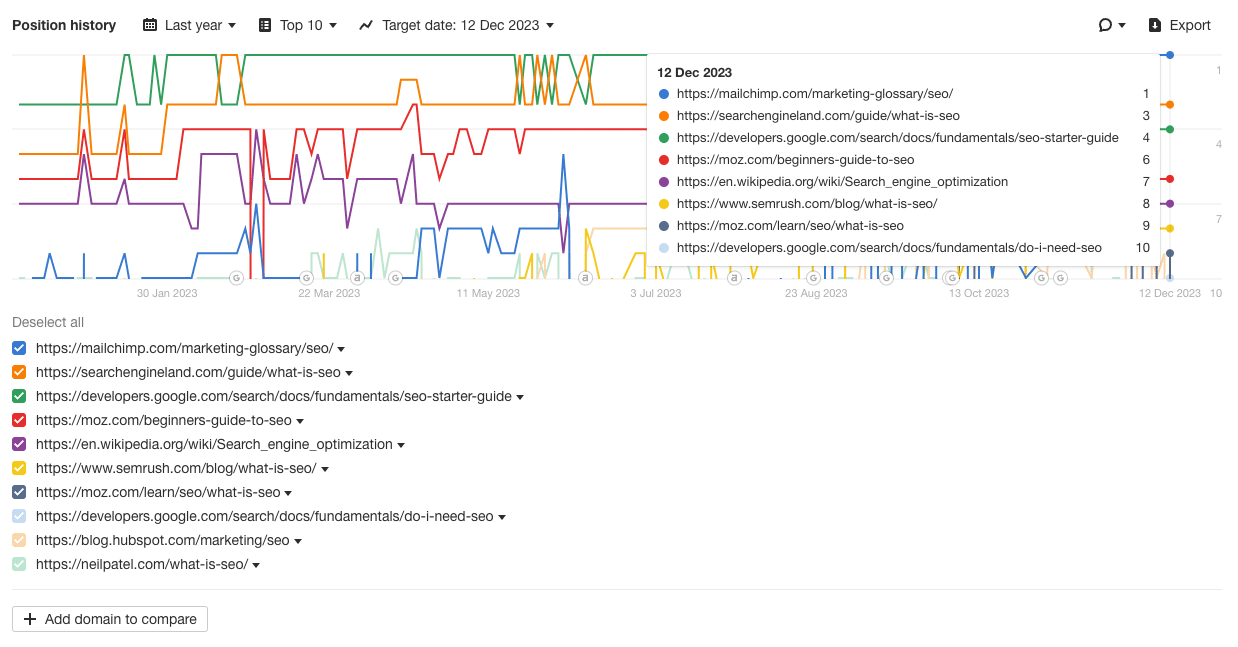The height and width of the screenshot is (647, 1238).
Task: Open the Top 10 positions dropdown
Action: pyautogui.click(x=297, y=25)
